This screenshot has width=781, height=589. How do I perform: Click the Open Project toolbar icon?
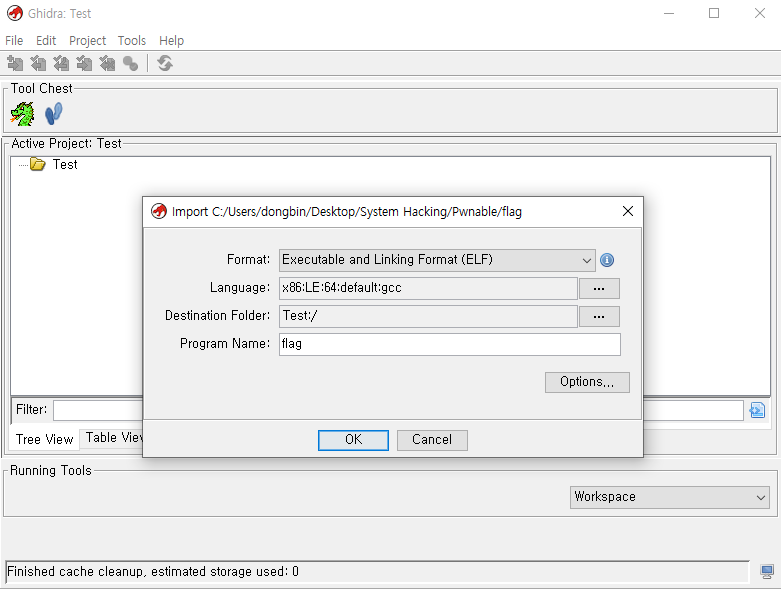pos(38,63)
